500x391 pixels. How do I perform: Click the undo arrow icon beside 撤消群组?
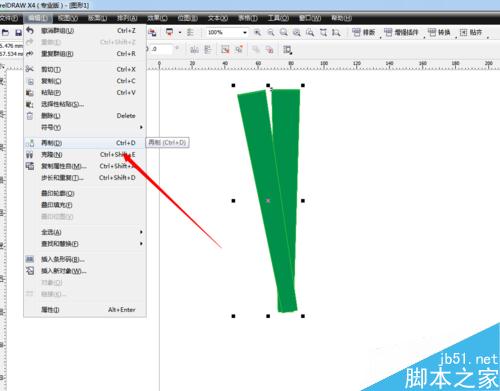coord(30,30)
